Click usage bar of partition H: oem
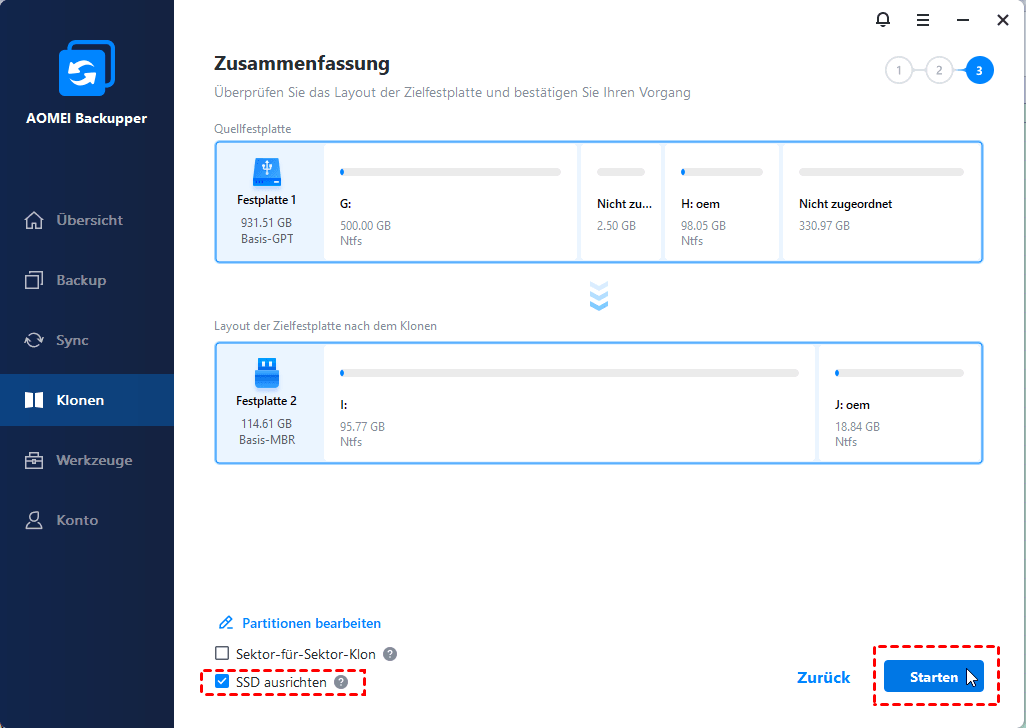 tap(722, 172)
